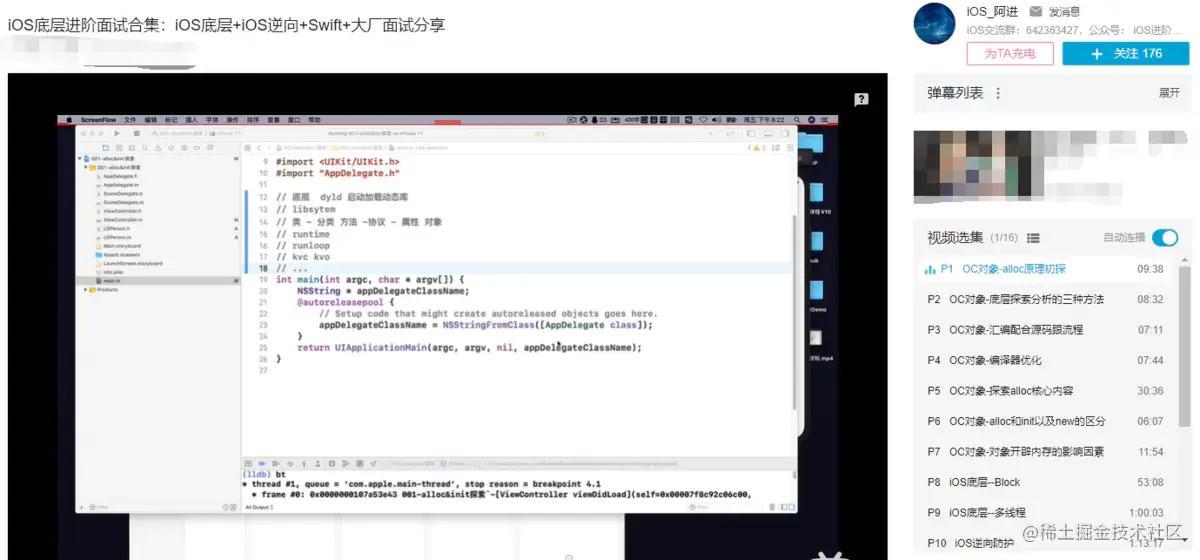
Task: Click the plus icon below the Xcode file navigator
Action: click(x=82, y=507)
